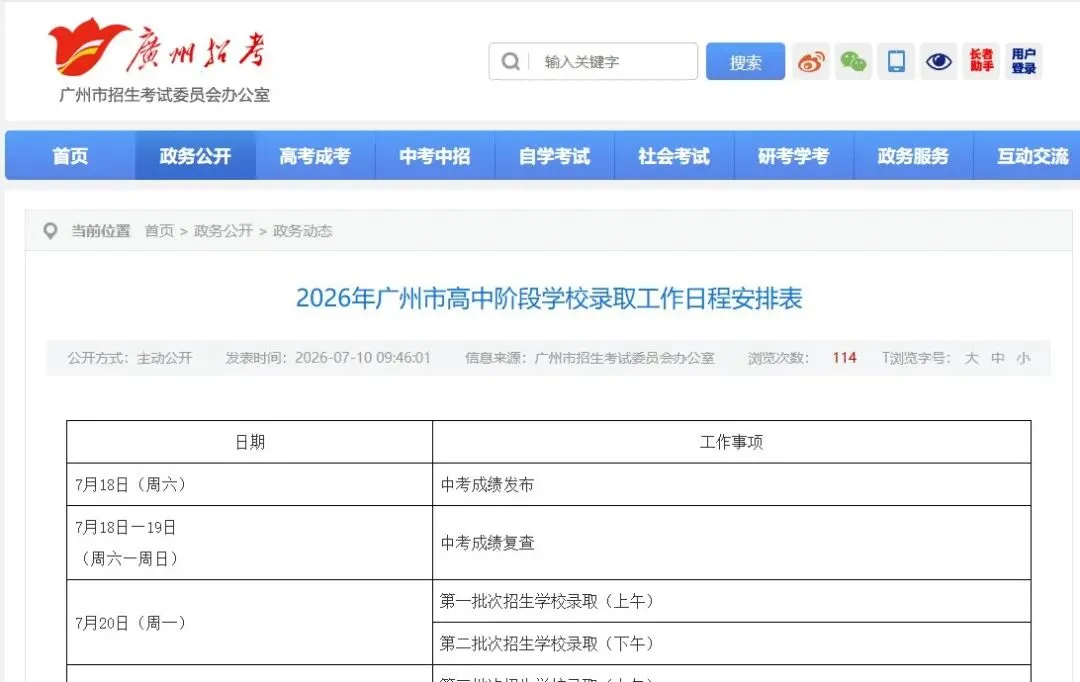The image size is (1080, 682).
Task: Open the 政务公开 navigation tab
Action: click(x=195, y=156)
